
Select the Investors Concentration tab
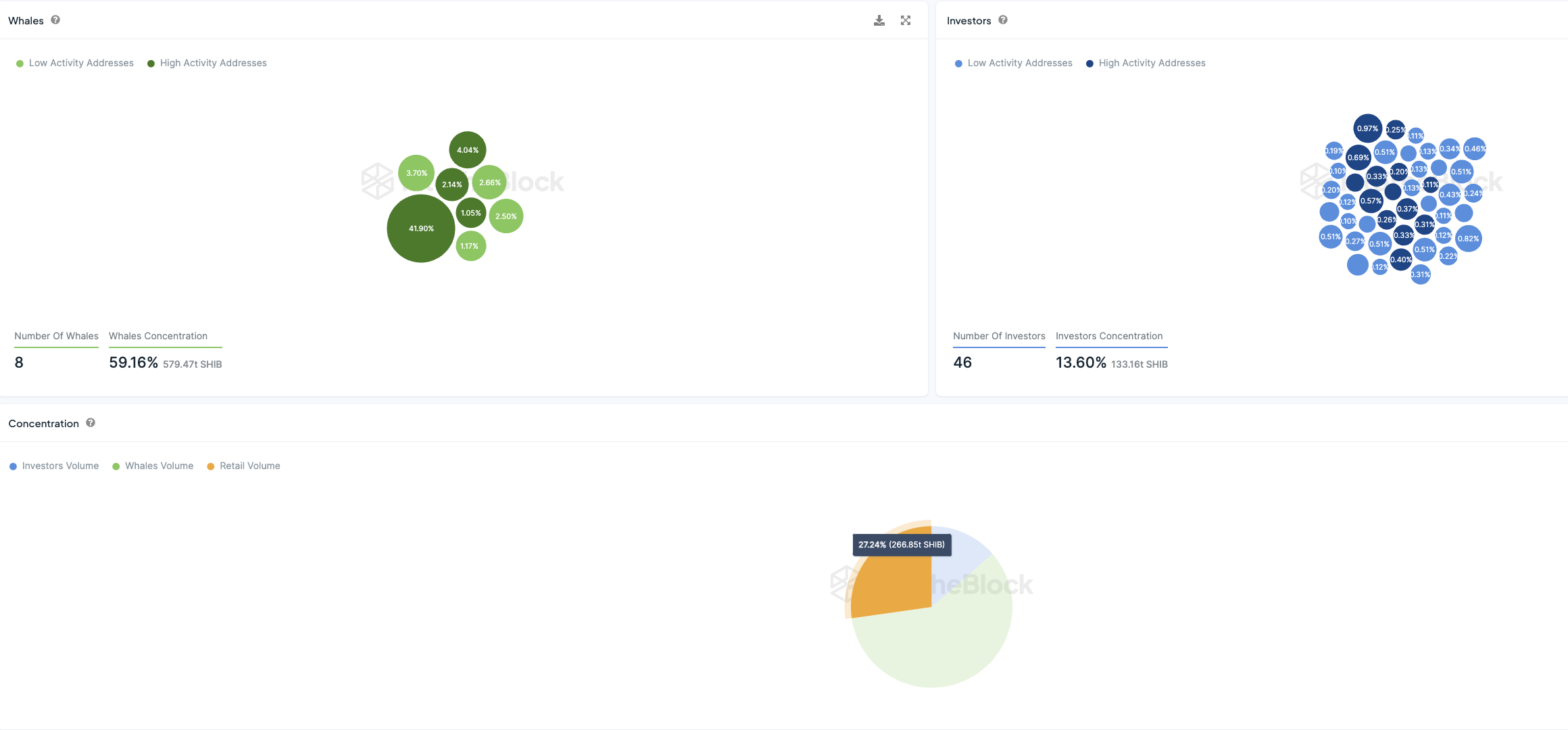(1109, 336)
